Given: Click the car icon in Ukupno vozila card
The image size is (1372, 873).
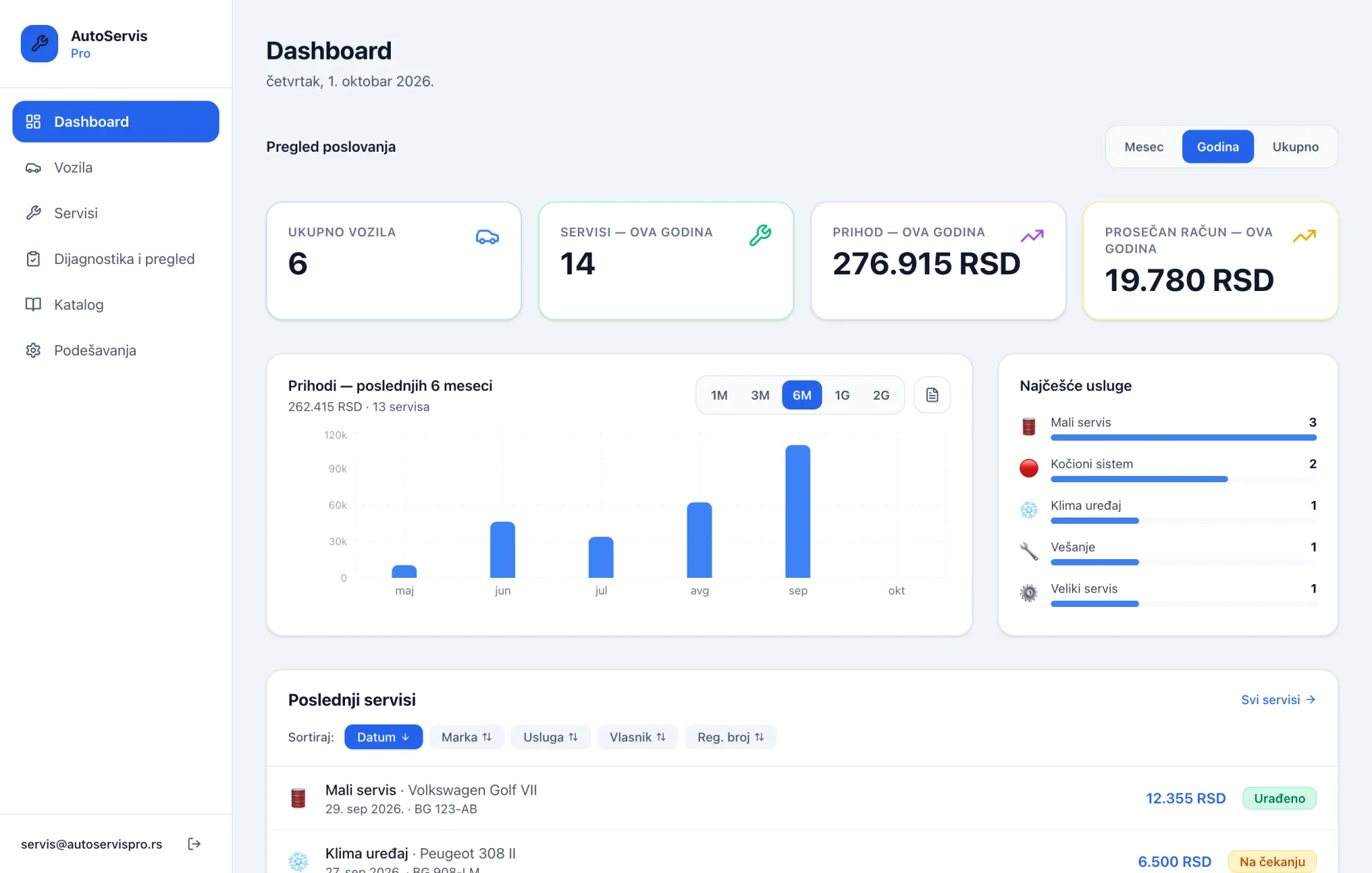Looking at the screenshot, I should pos(487,237).
